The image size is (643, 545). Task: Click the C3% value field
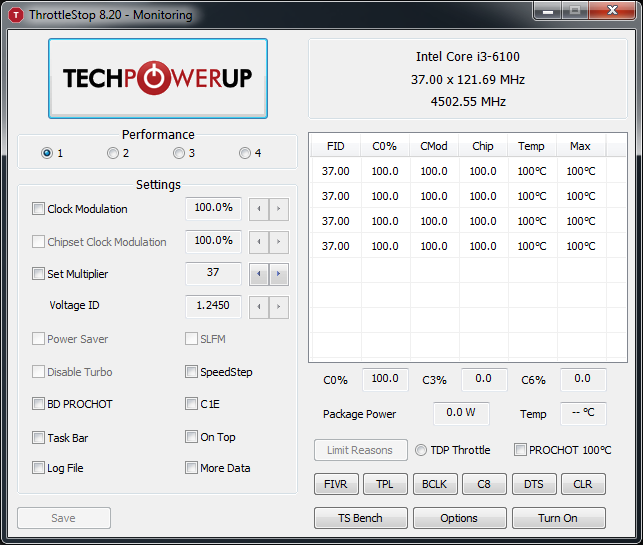(x=484, y=379)
